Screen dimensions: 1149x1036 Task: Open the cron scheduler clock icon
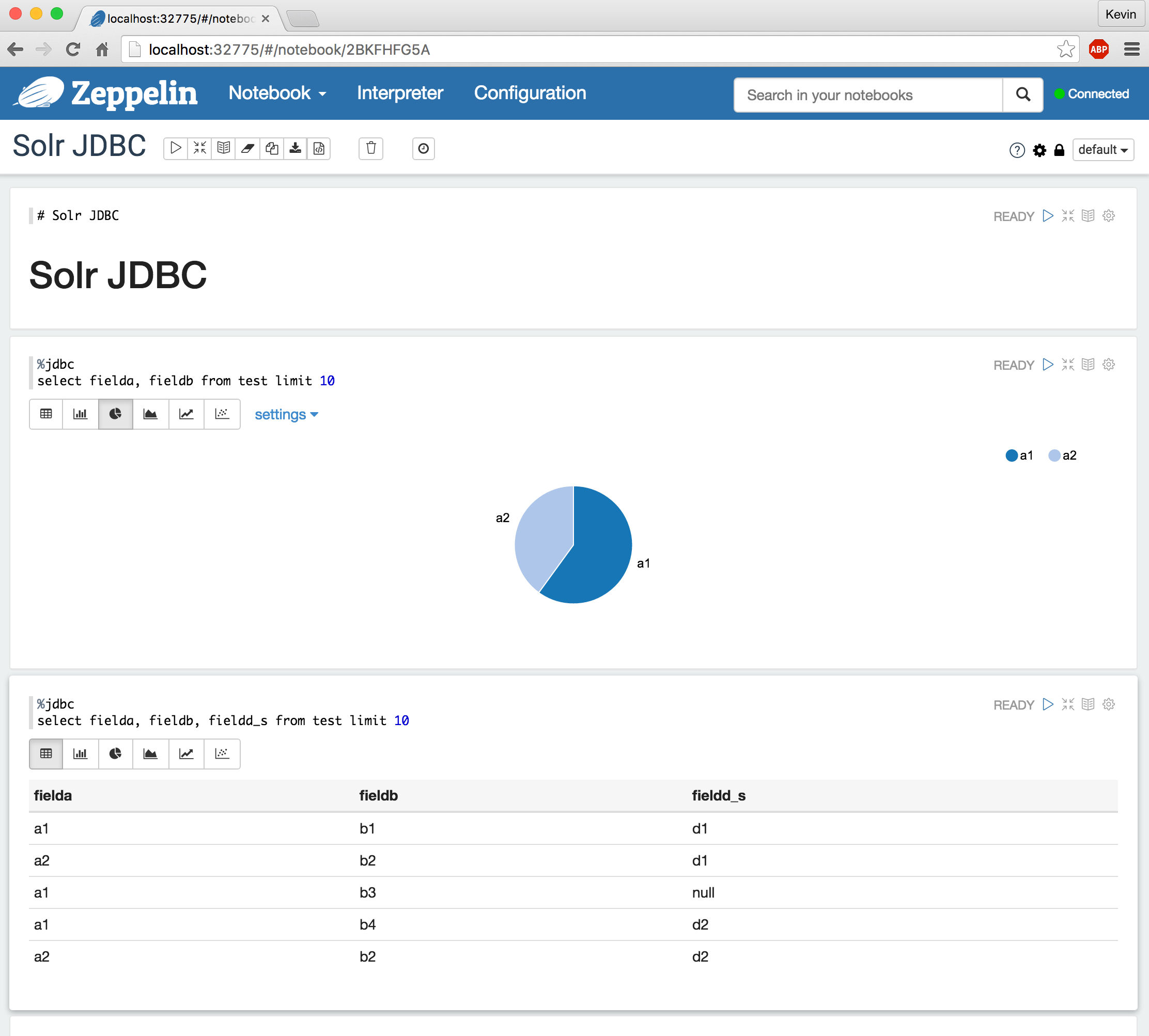point(423,149)
